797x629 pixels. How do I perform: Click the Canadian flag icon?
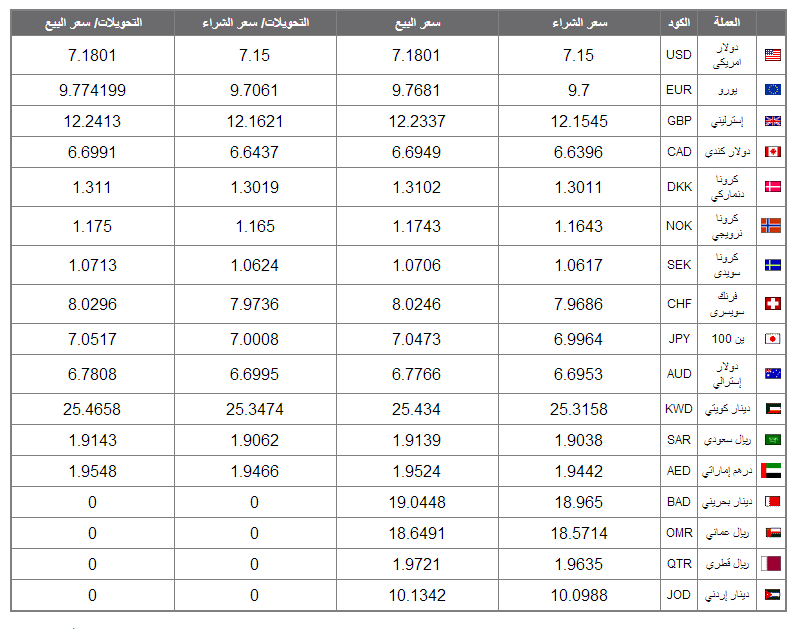point(772,152)
